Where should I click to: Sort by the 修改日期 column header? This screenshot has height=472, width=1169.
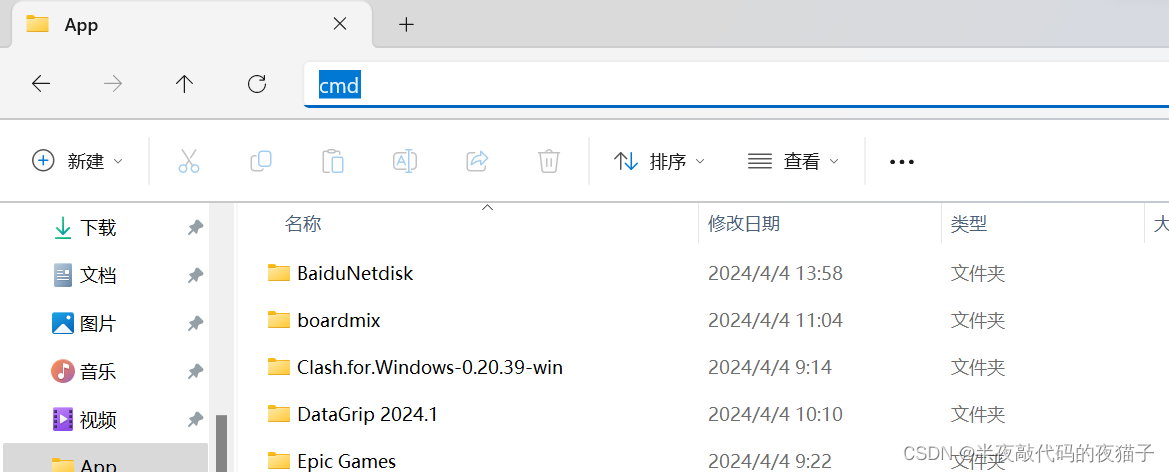[x=744, y=223]
